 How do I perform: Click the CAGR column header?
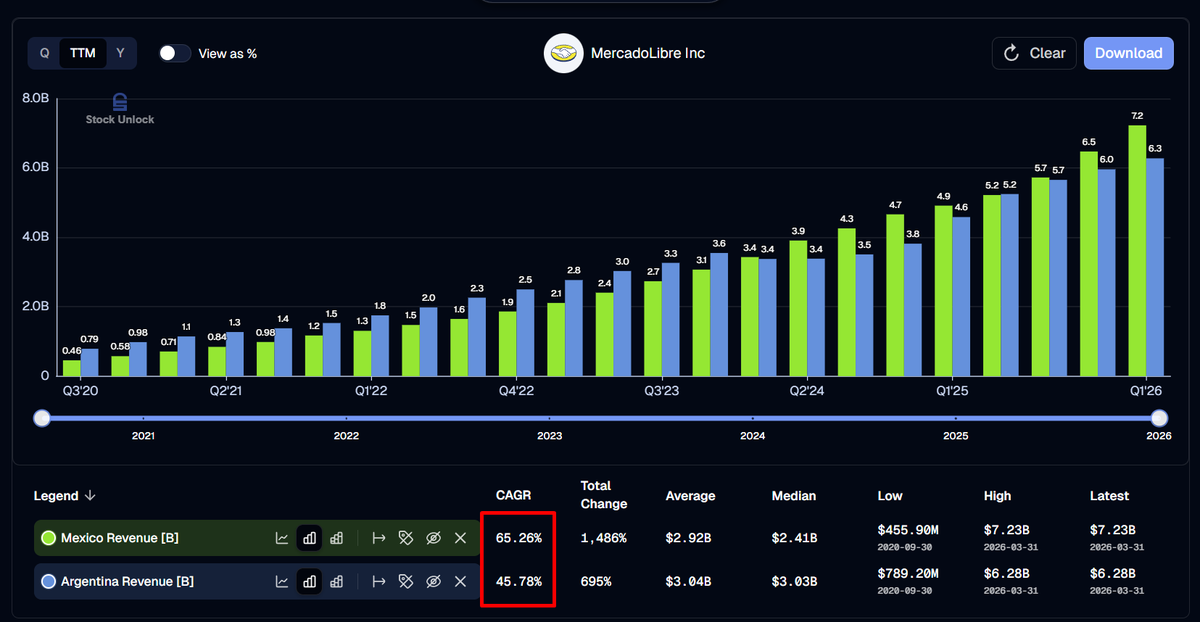pos(513,496)
